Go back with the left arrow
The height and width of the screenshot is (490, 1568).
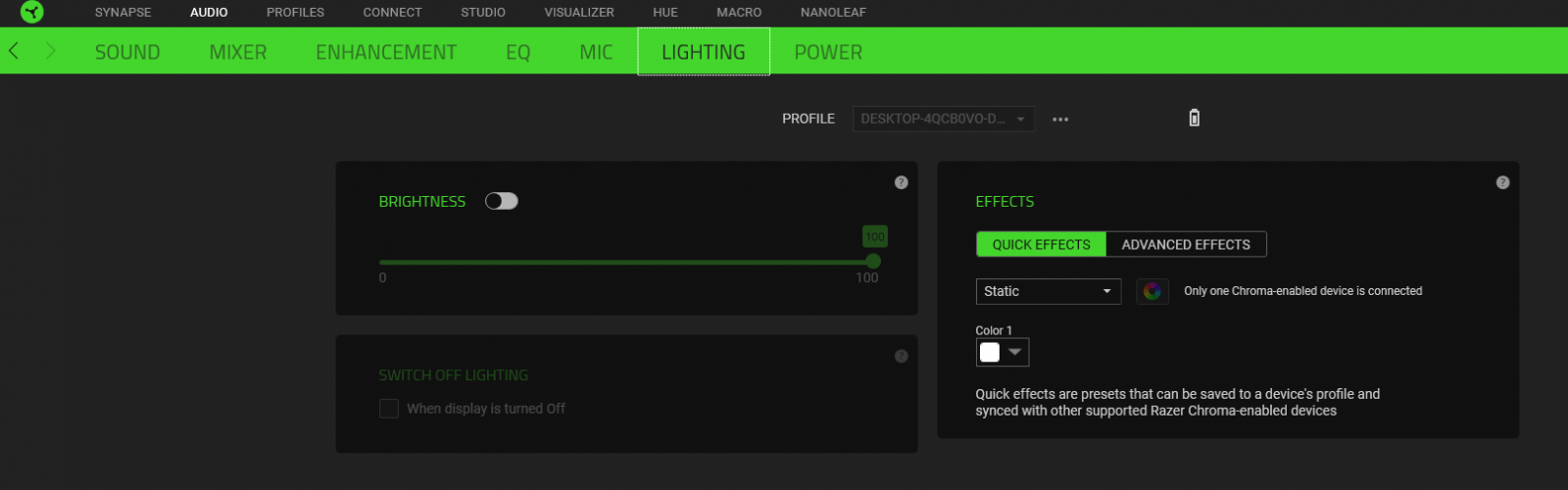tap(14, 51)
